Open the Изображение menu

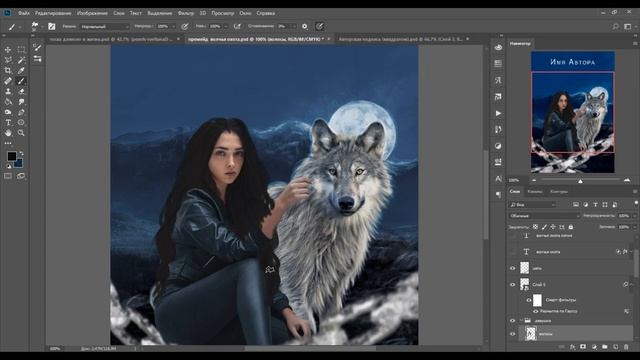coord(92,13)
